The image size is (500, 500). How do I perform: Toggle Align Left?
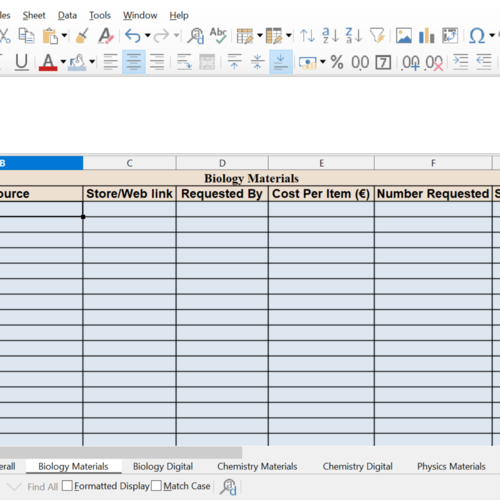[110, 62]
